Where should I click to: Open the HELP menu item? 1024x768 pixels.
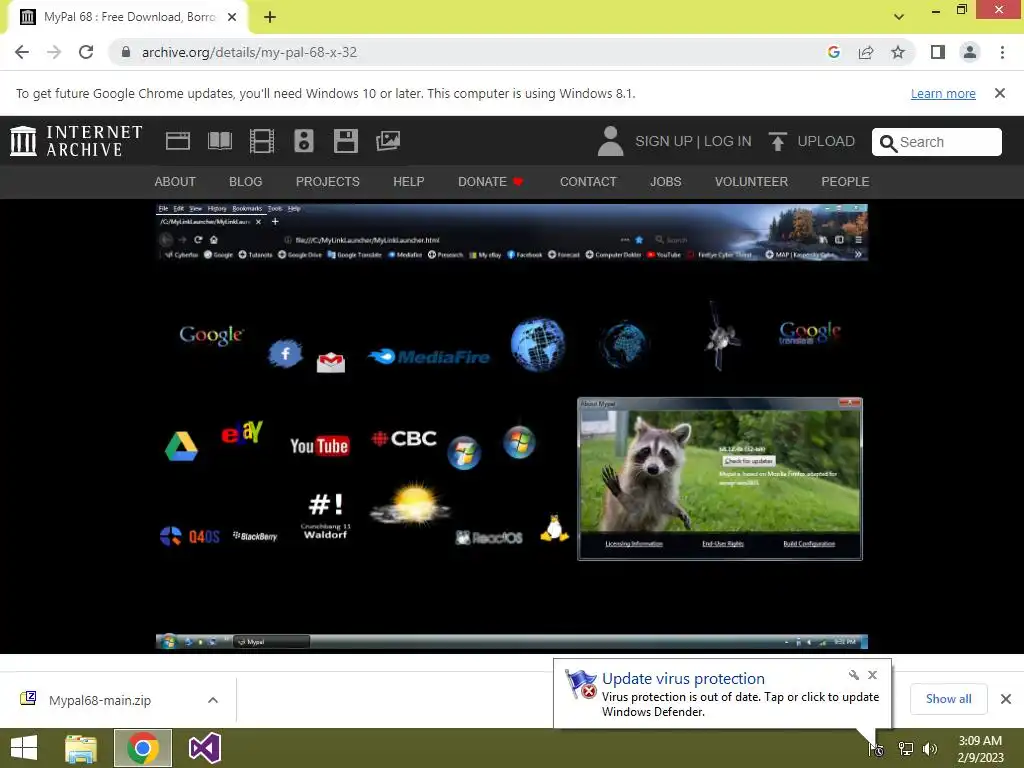(409, 182)
